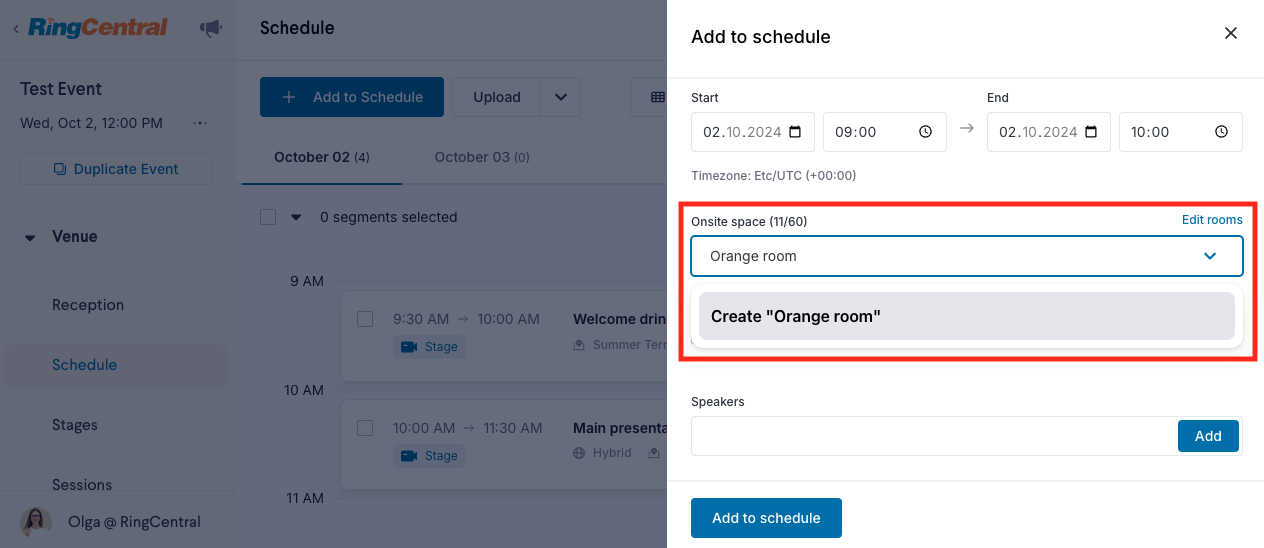
Task: Close the Add to schedule panel
Action: (1231, 33)
